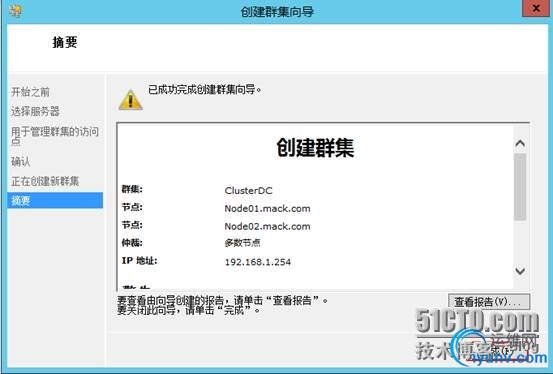Select the 确认 step in sidebar
This screenshot has height=374, width=553.
pyautogui.click(x=20, y=162)
